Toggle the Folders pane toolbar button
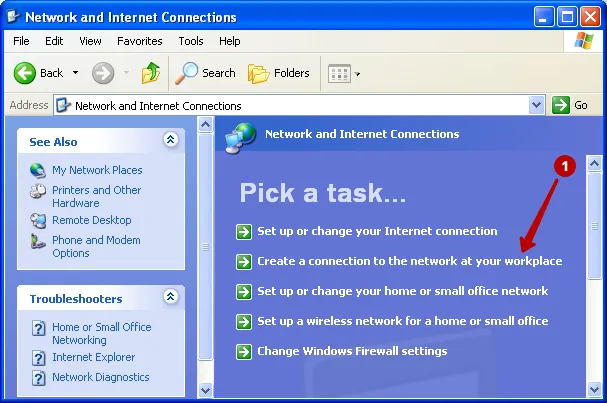Viewport: 607px width, 403px height. click(x=279, y=73)
